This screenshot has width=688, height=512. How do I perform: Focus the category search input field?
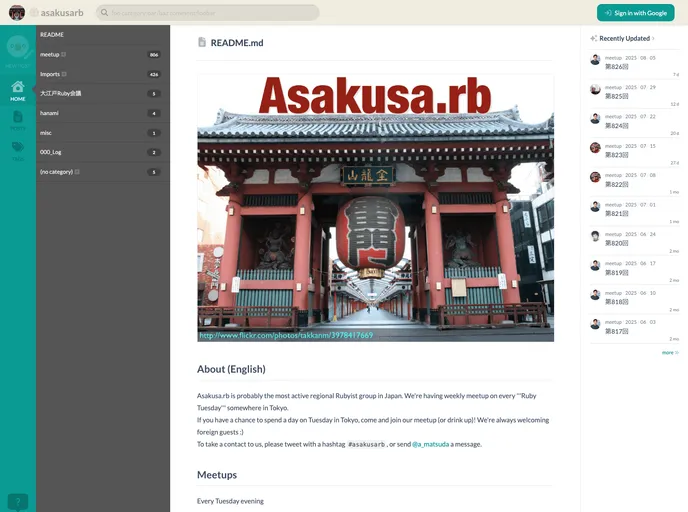point(208,13)
